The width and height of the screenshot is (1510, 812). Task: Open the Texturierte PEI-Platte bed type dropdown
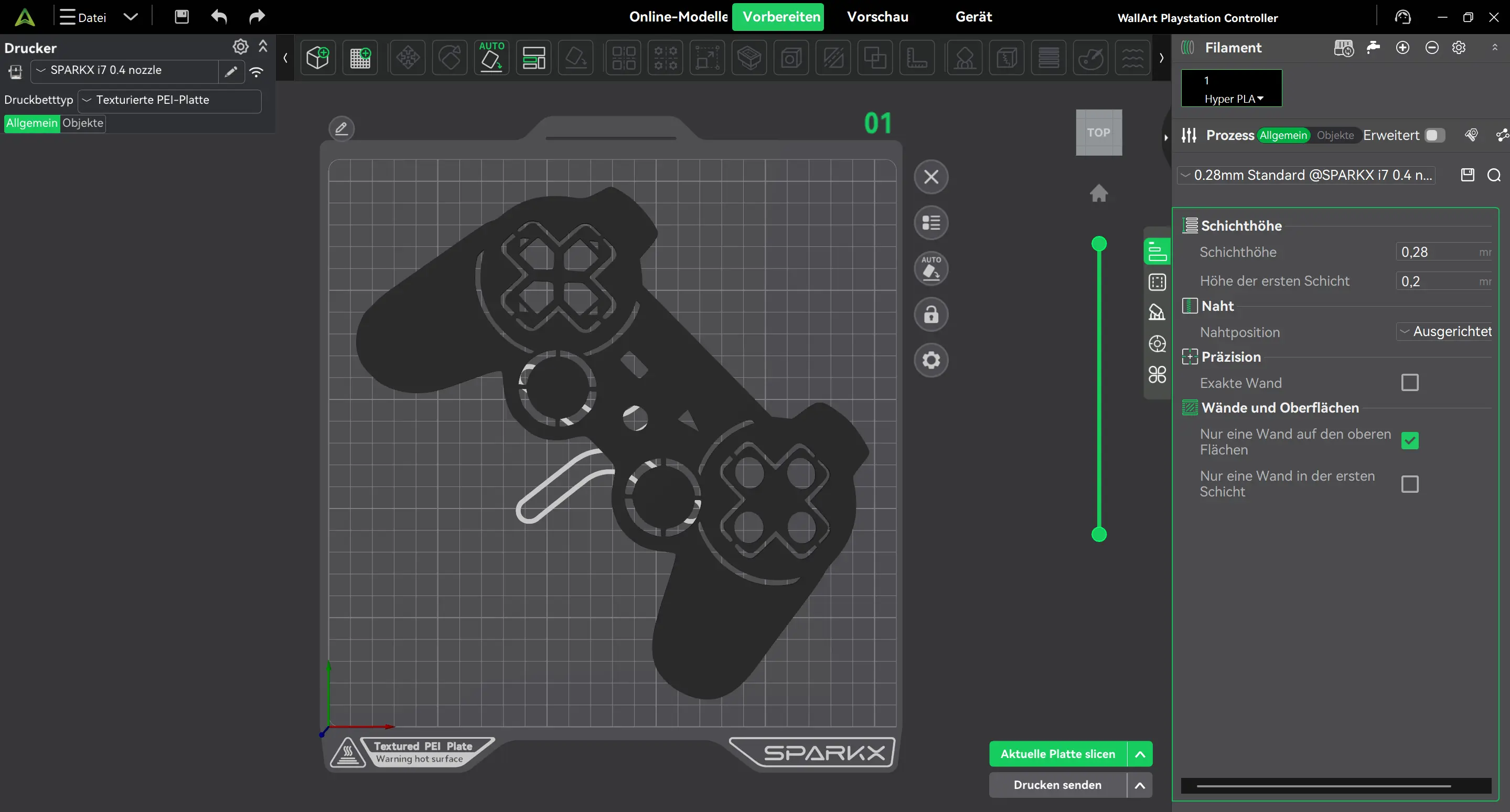tap(169, 100)
